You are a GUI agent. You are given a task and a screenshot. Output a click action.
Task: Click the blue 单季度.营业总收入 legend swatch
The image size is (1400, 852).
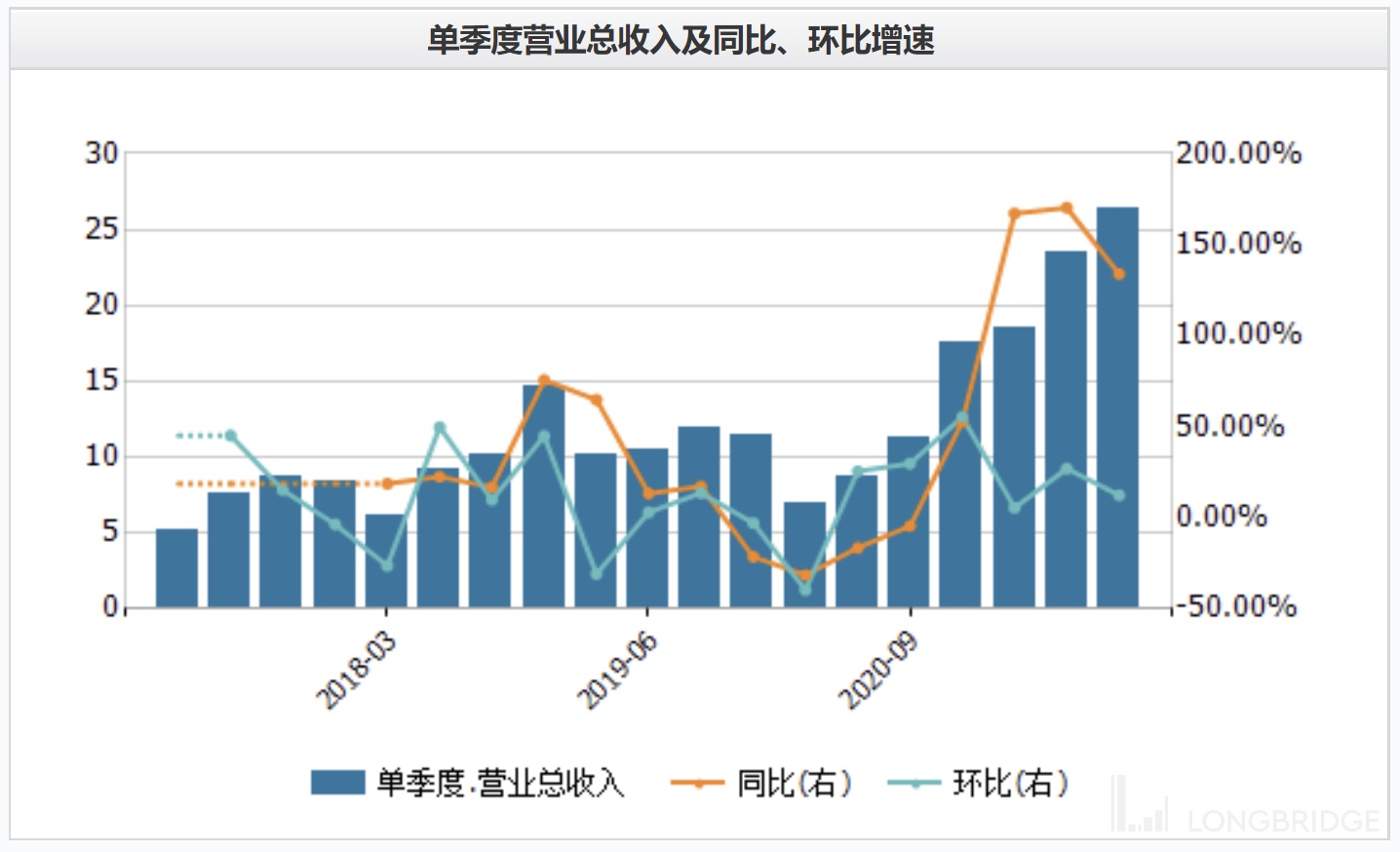338,783
